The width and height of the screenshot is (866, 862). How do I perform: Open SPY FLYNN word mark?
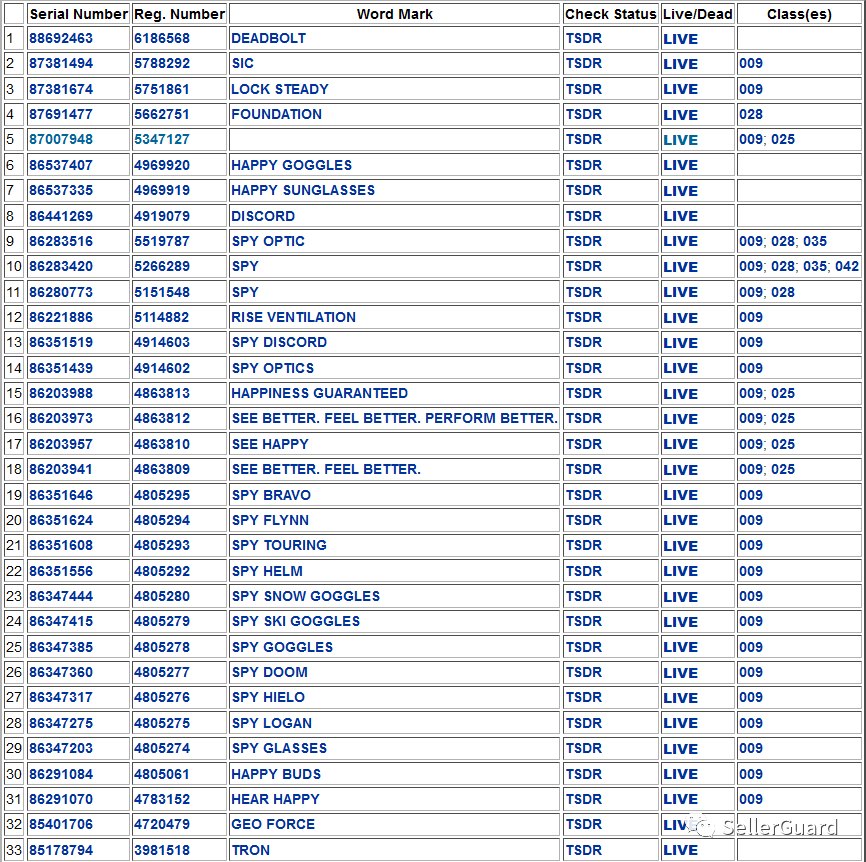coord(270,520)
